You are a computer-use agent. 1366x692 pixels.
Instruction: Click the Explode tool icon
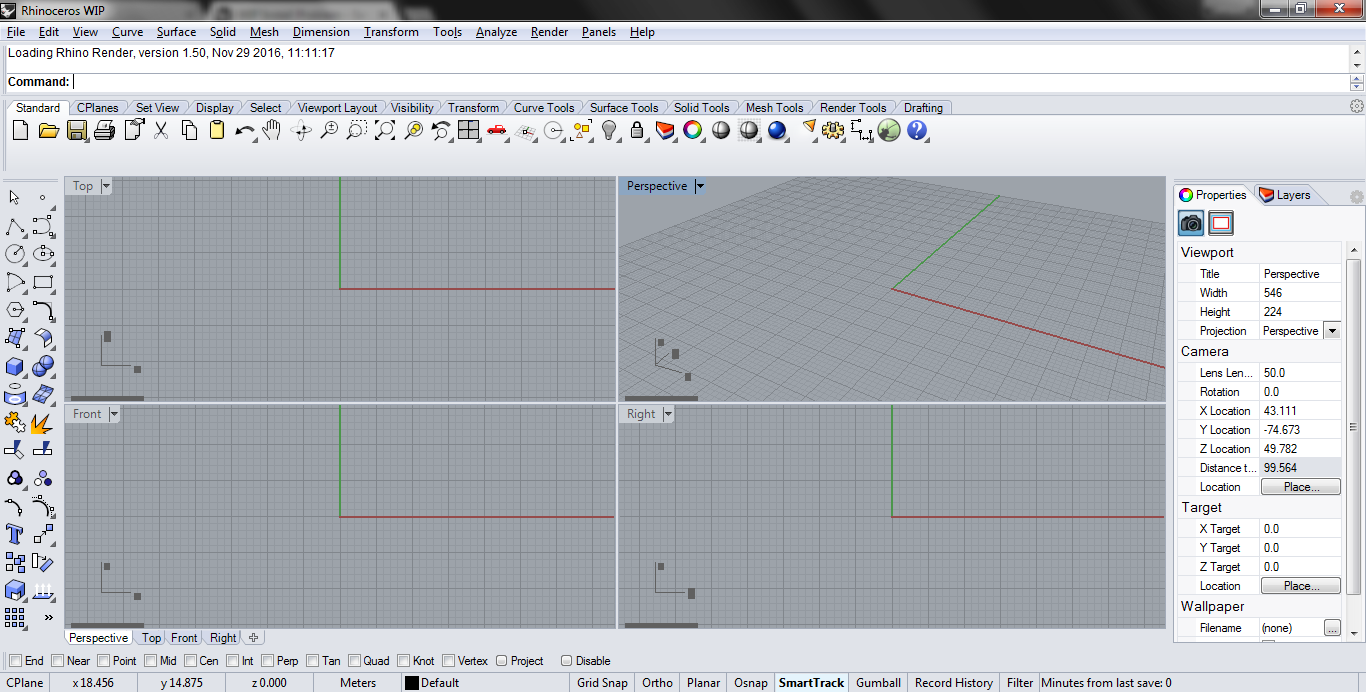point(42,422)
